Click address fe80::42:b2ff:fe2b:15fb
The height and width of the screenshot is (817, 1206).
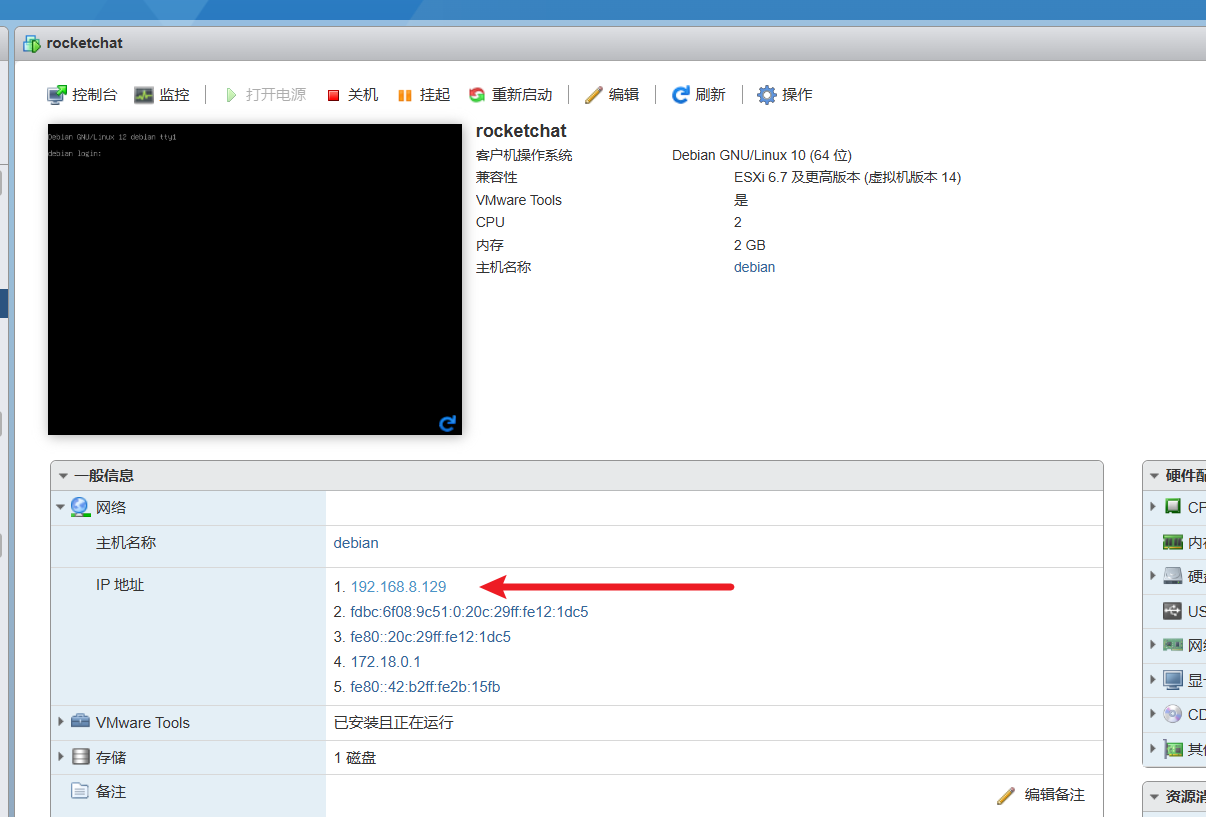coord(425,687)
